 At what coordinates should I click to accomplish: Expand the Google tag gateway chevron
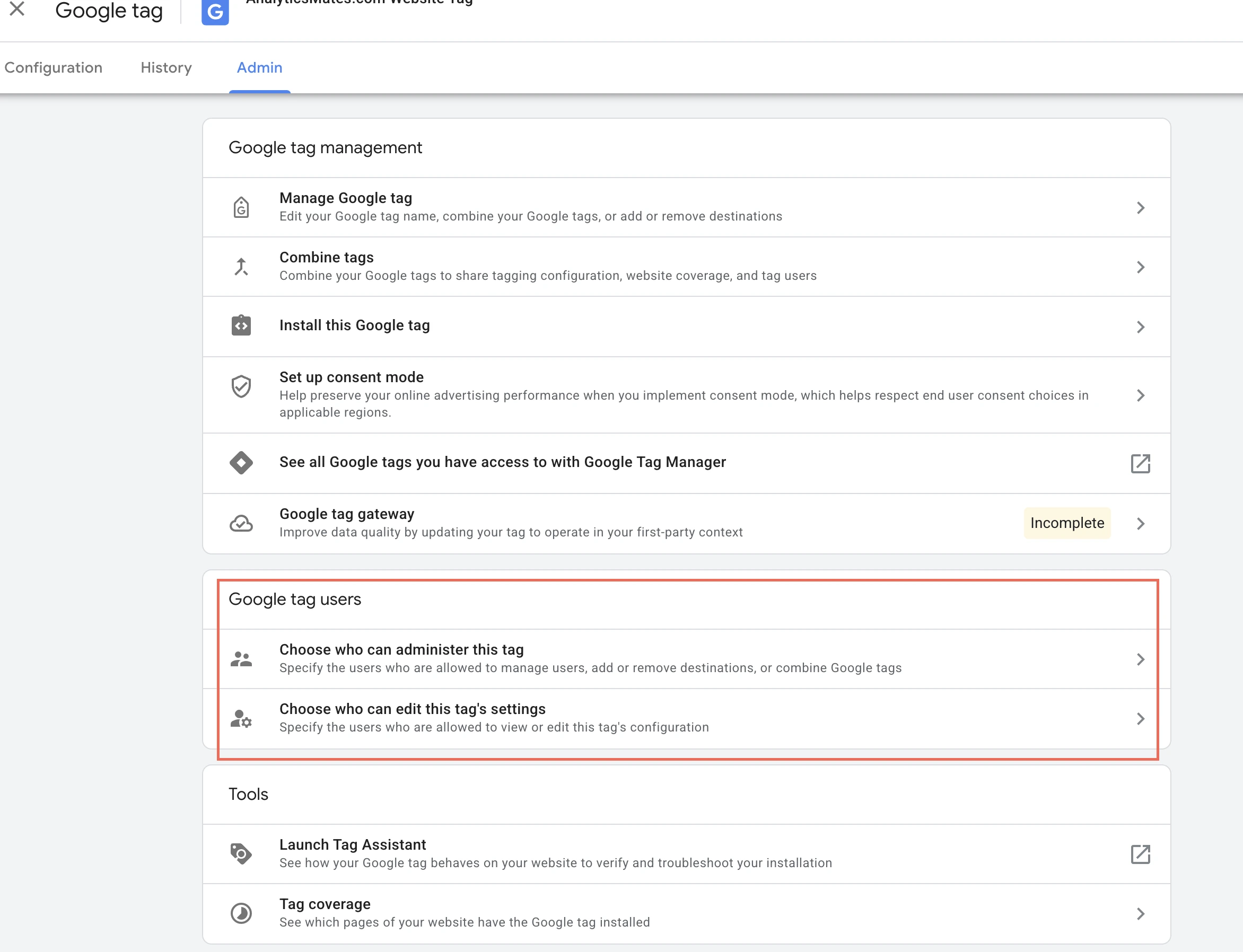click(1141, 524)
